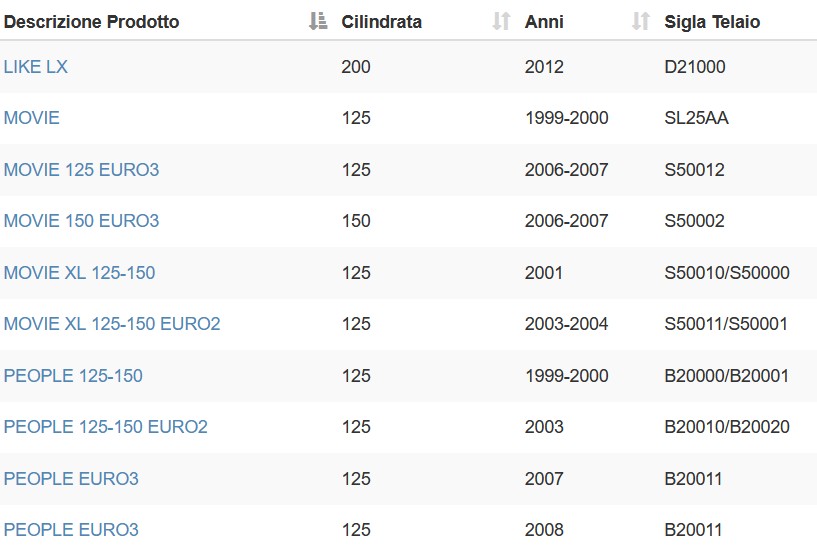
Task: Open the PEOPLE 125-150 EURO2 link
Action: click(106, 427)
